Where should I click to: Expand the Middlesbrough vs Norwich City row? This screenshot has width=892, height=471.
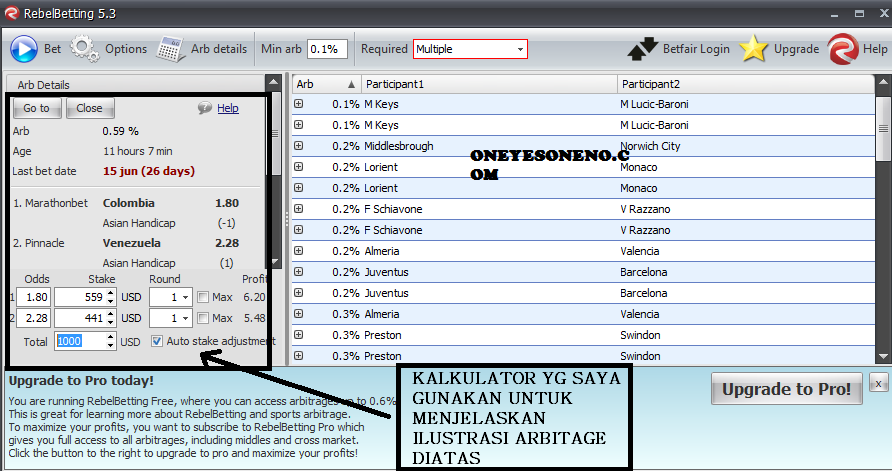(299, 146)
